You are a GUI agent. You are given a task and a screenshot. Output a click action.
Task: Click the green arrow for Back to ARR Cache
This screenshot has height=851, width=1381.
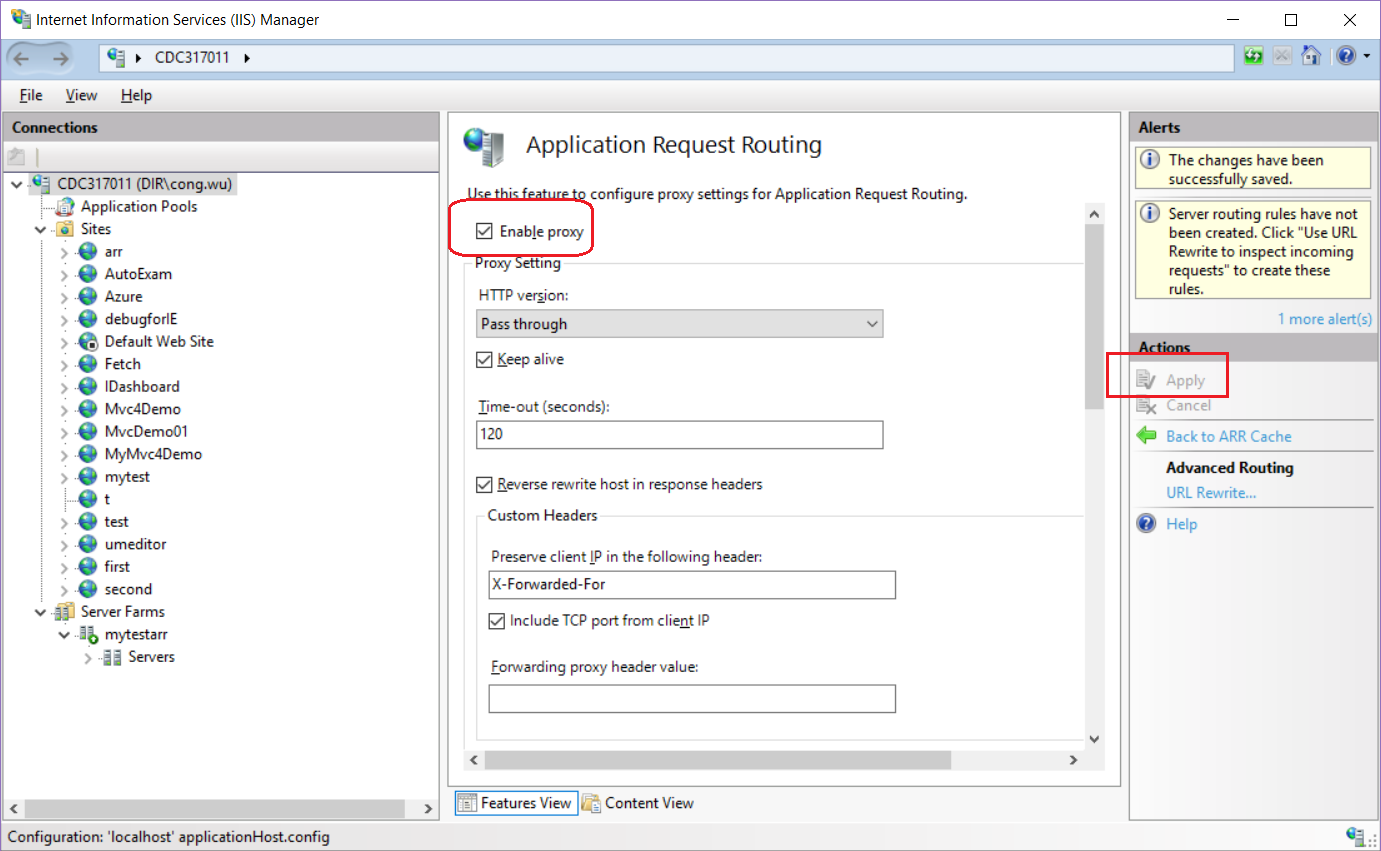point(1146,436)
